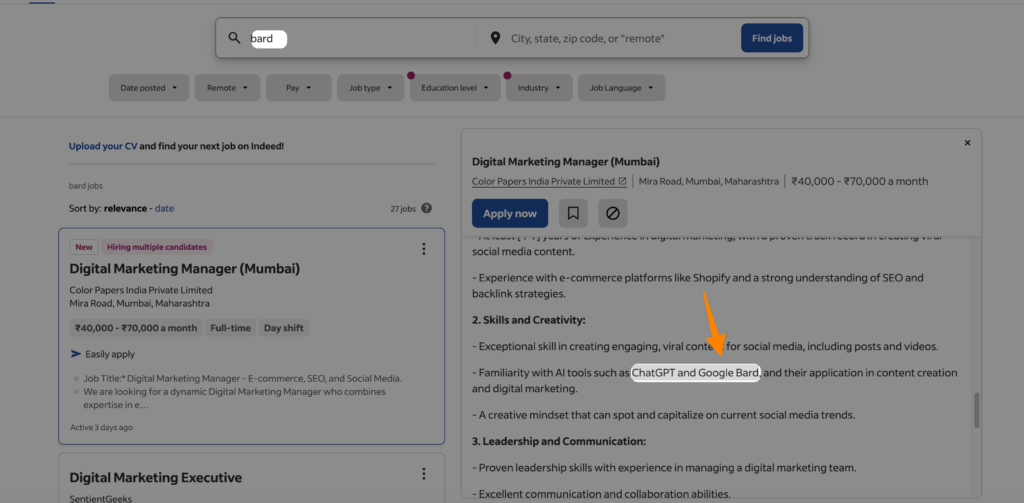The width and height of the screenshot is (1024, 503).
Task: Expand the Date posted filter
Action: 148,88
